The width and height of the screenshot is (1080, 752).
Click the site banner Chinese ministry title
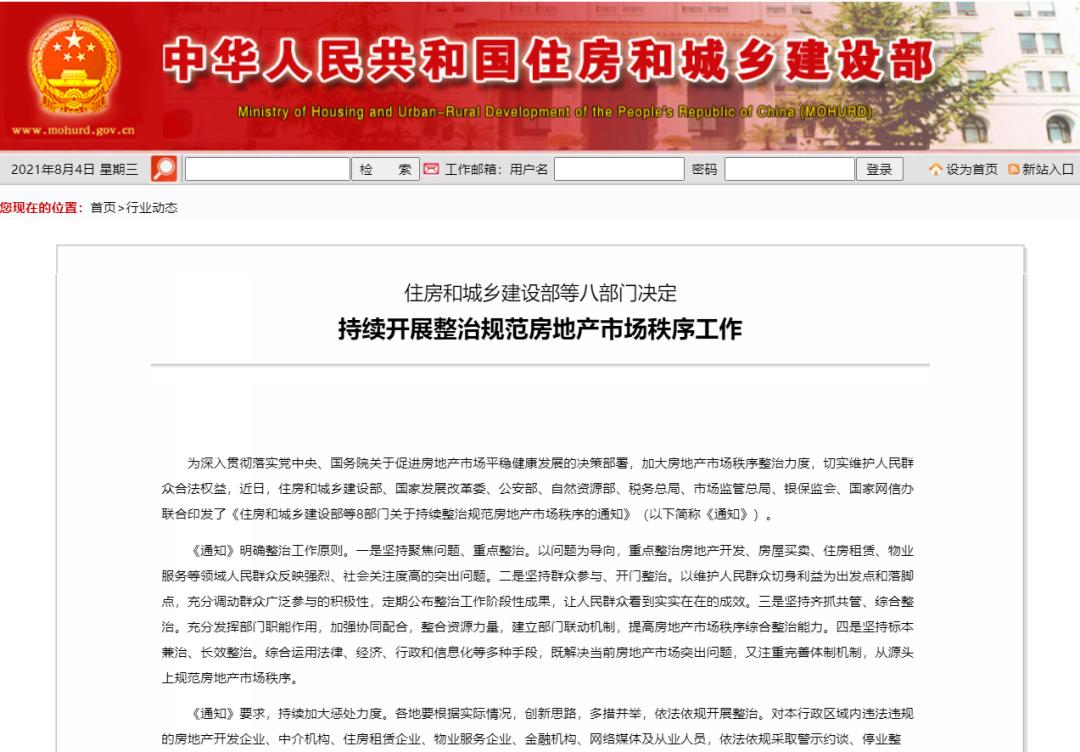(548, 61)
